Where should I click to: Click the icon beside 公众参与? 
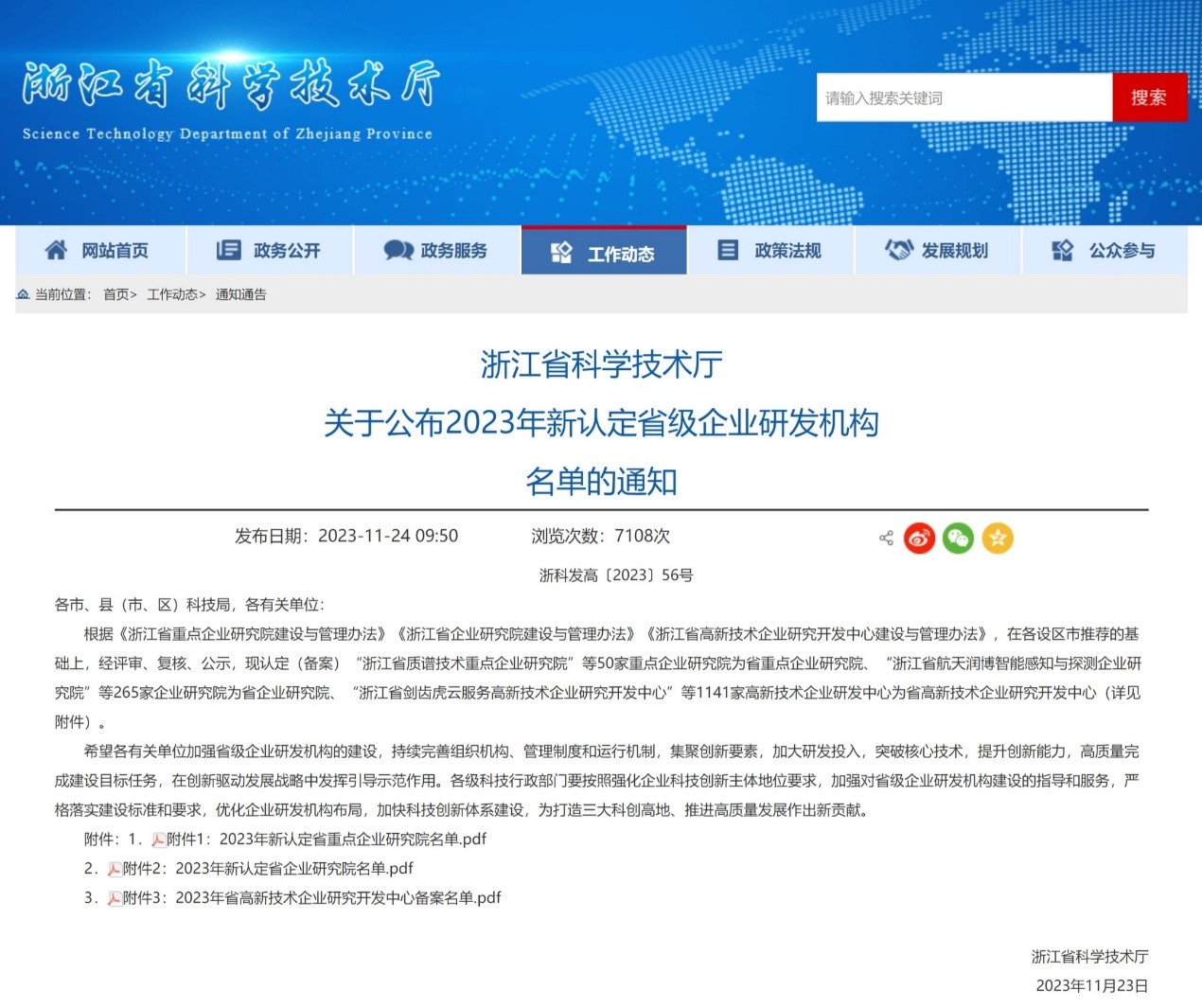[1062, 250]
